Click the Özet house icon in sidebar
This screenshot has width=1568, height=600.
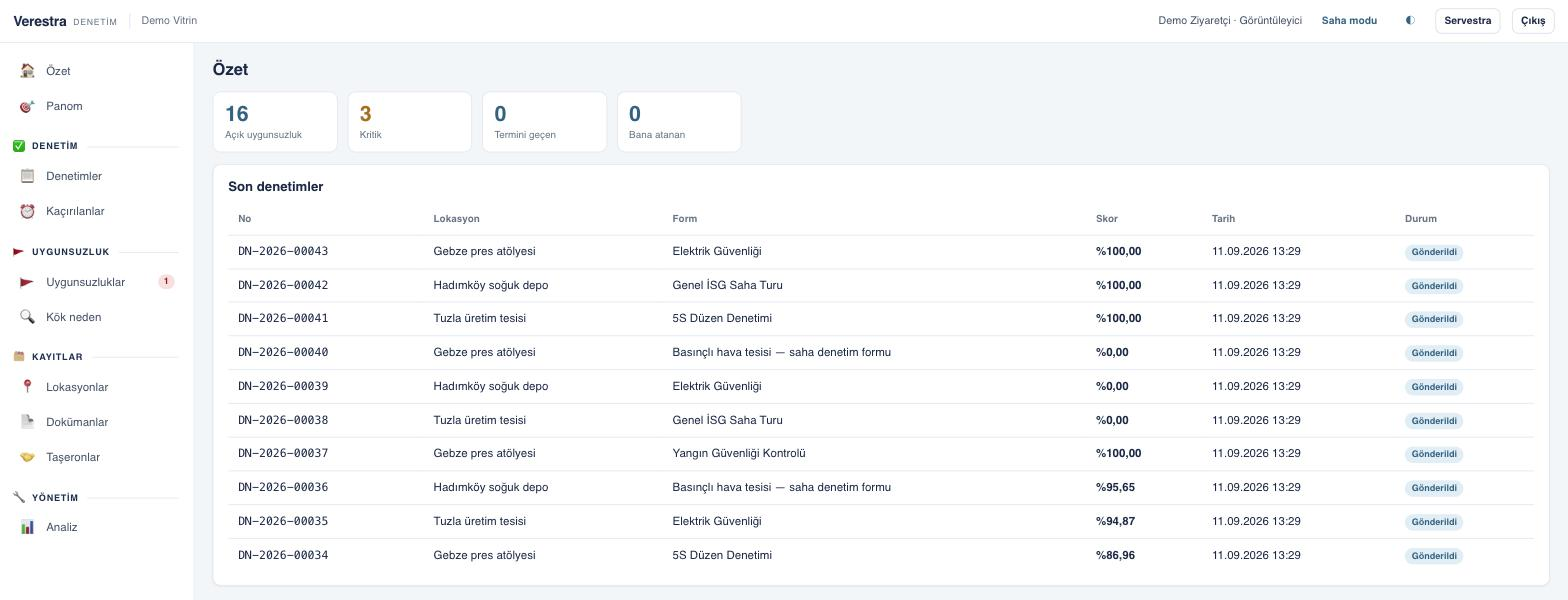click(27, 71)
